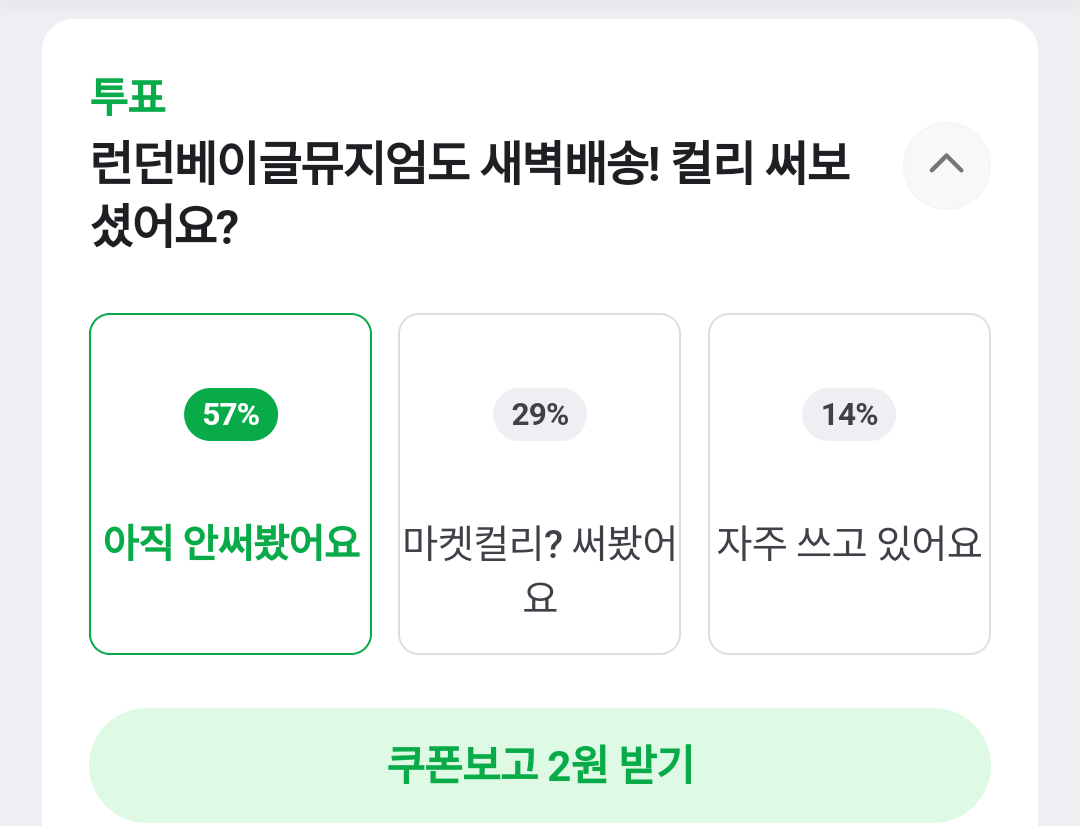The height and width of the screenshot is (826, 1080).
Task: Click the 셨어요? second line of the heading
Action: pyautogui.click(x=162, y=227)
